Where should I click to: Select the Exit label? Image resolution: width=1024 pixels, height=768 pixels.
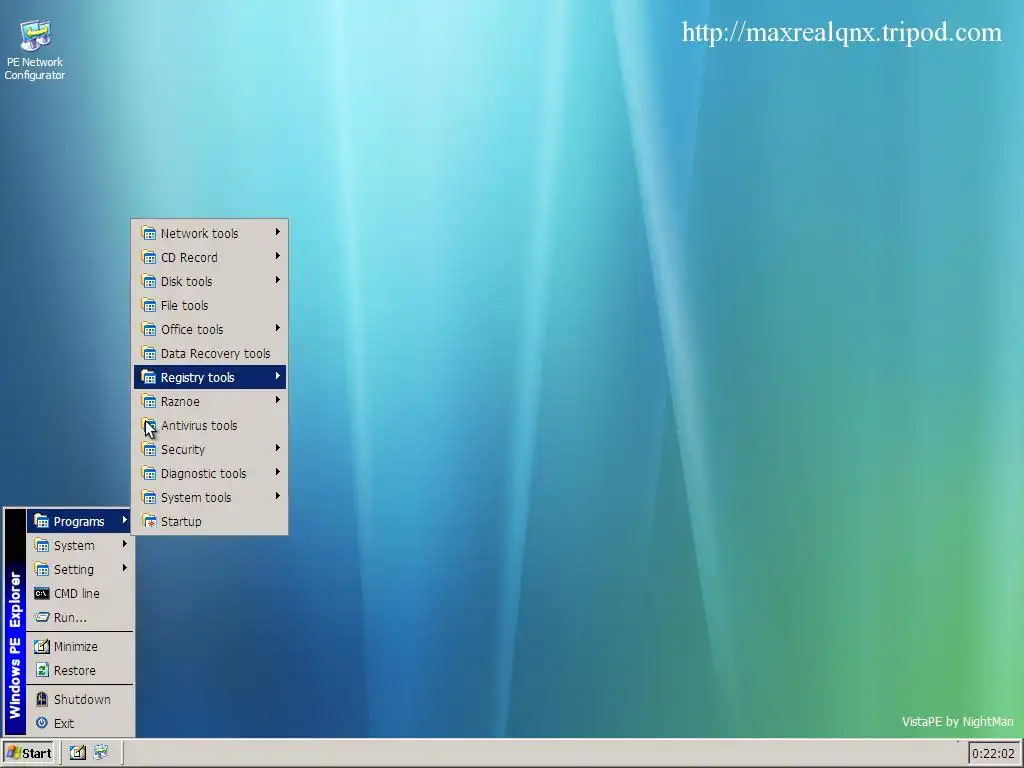pos(64,724)
